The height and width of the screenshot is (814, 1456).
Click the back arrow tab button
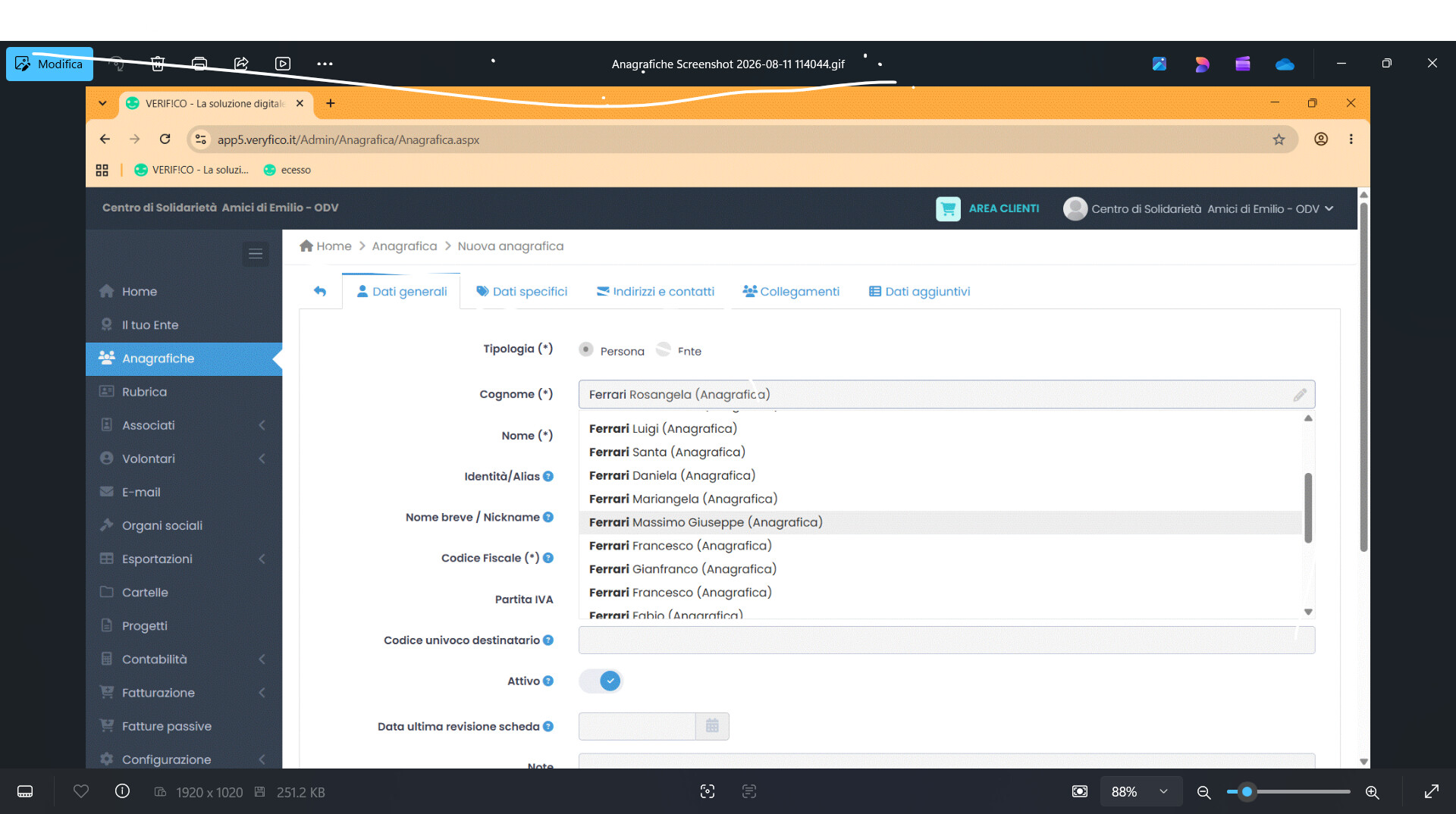point(320,291)
